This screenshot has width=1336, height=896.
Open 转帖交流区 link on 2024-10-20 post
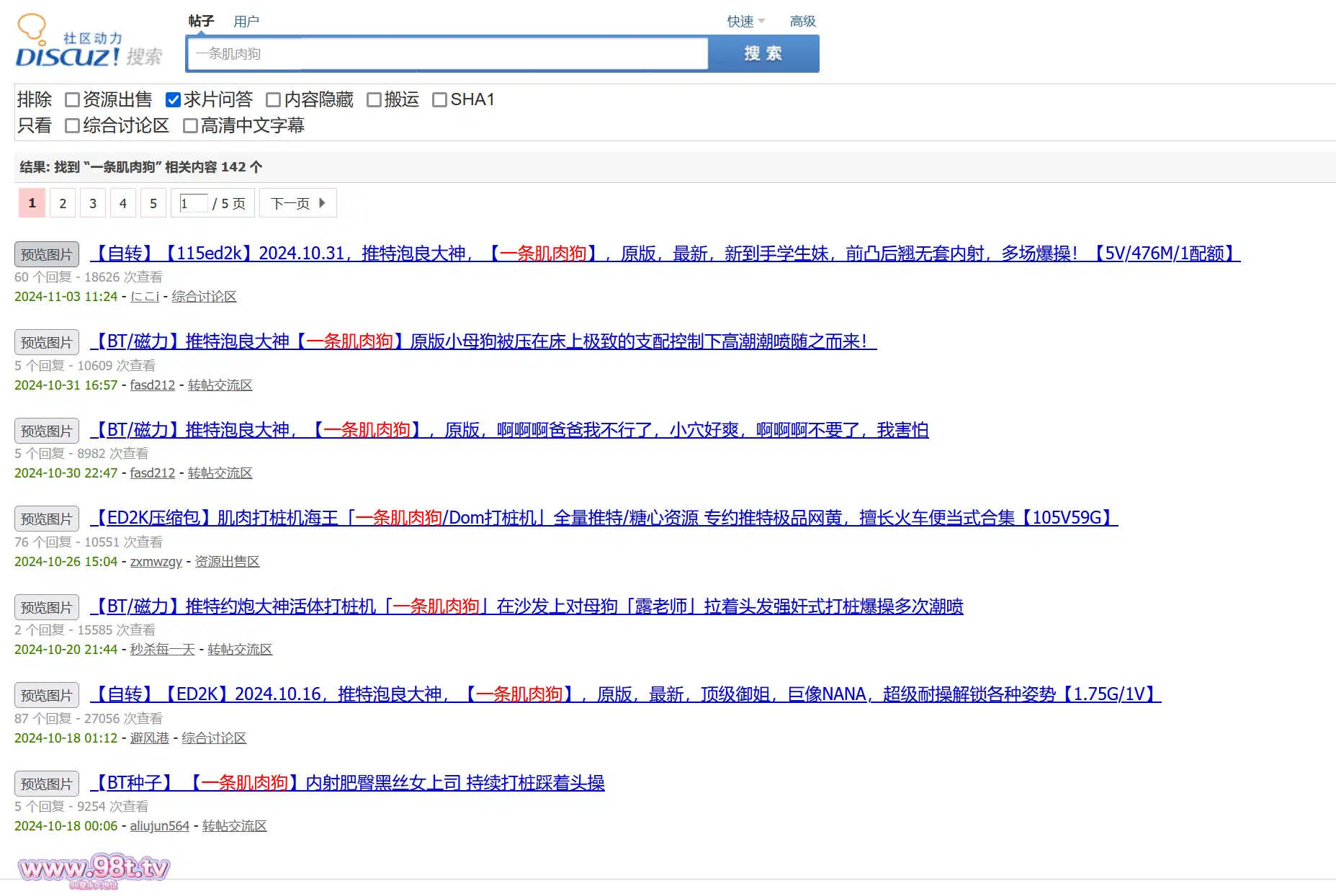(x=241, y=650)
